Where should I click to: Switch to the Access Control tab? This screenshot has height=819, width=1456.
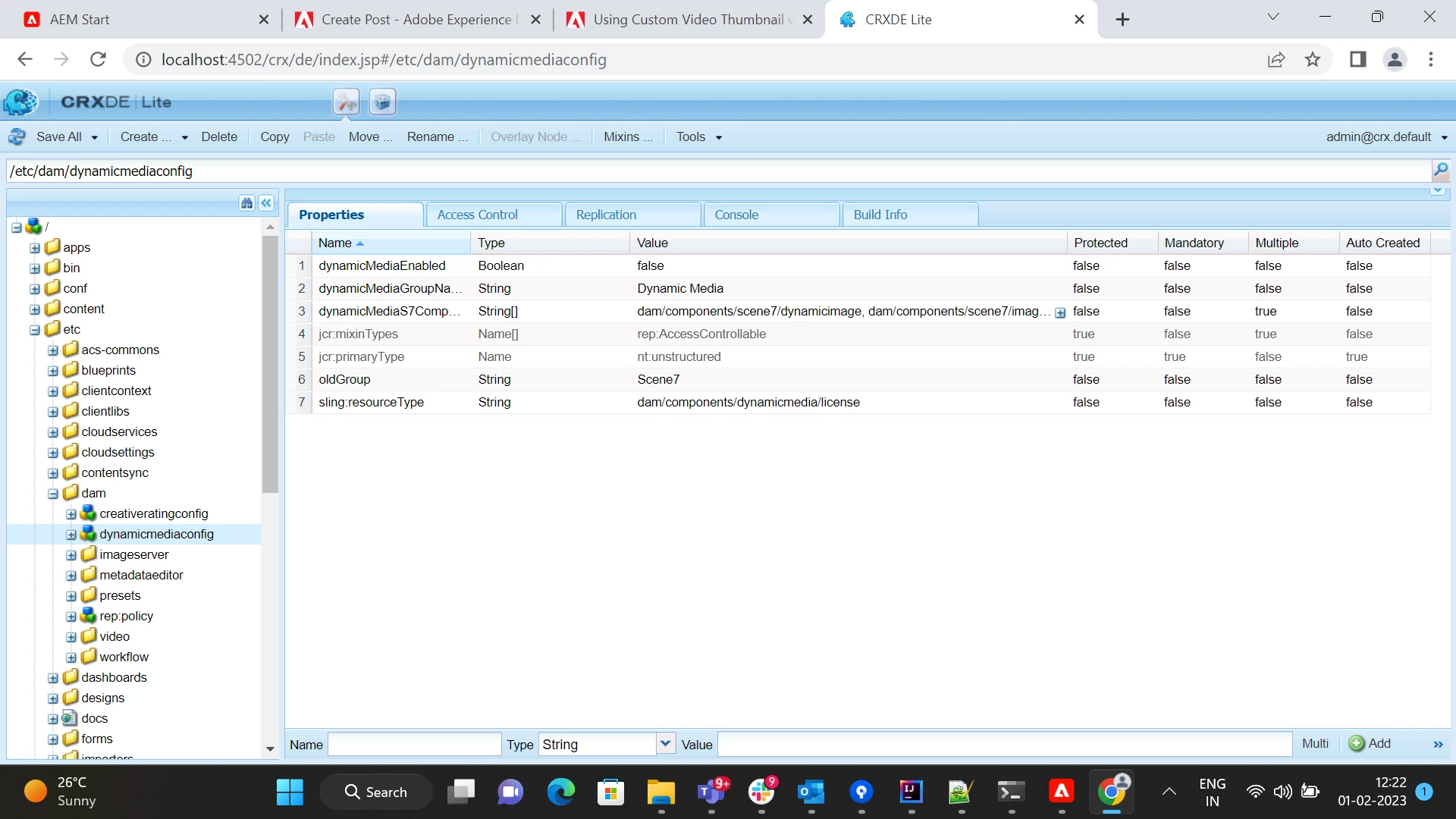click(478, 215)
